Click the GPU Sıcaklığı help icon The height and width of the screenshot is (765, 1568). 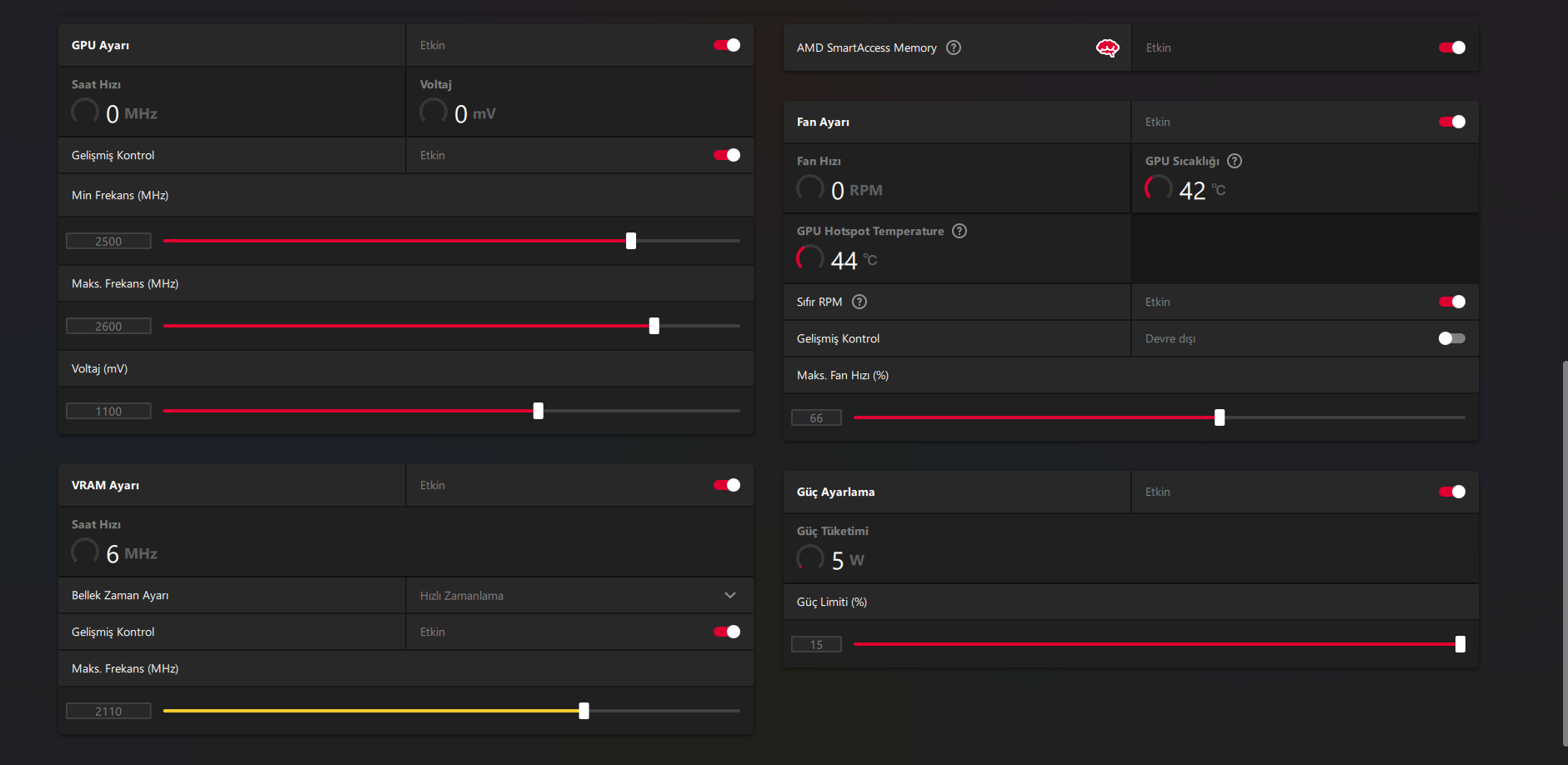click(x=1235, y=161)
